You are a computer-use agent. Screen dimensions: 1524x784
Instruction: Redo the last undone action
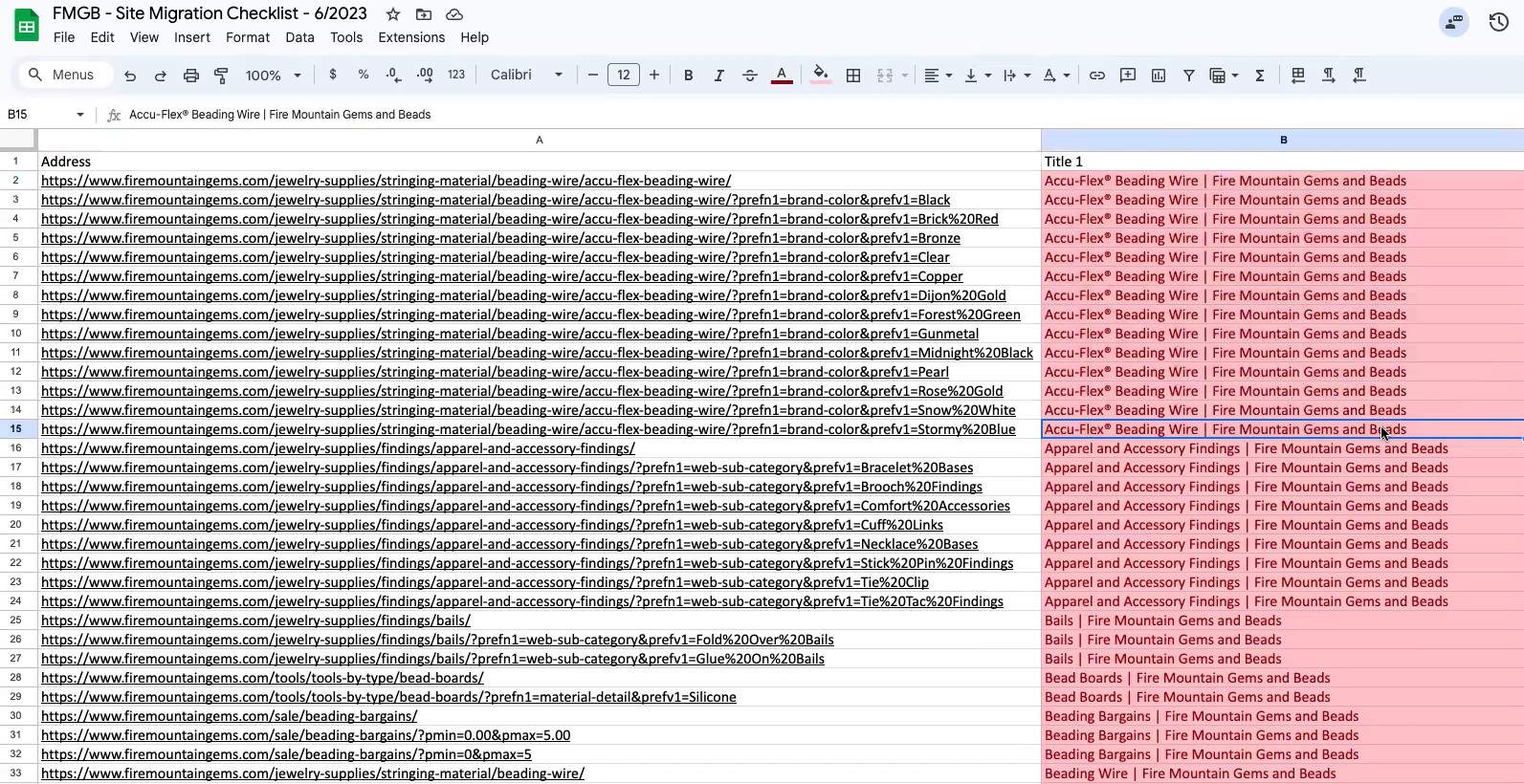click(161, 76)
